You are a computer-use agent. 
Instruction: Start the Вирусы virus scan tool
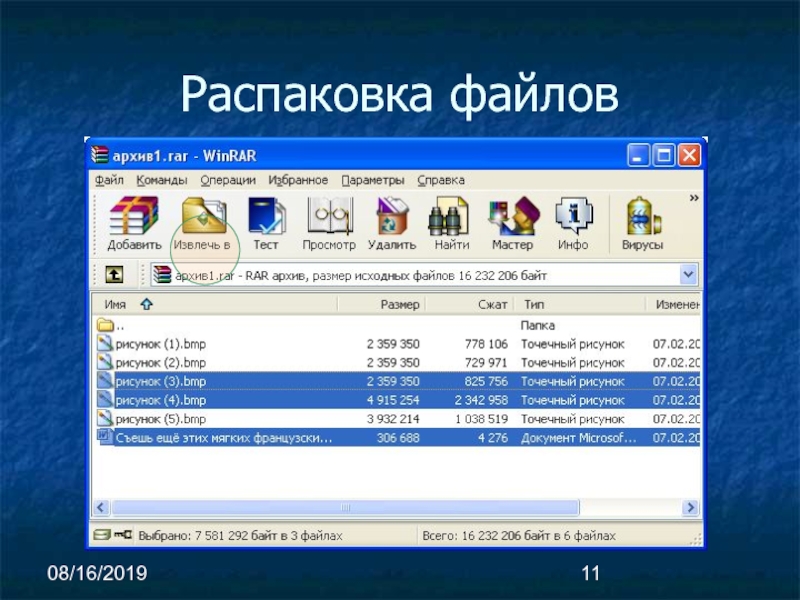(x=642, y=223)
